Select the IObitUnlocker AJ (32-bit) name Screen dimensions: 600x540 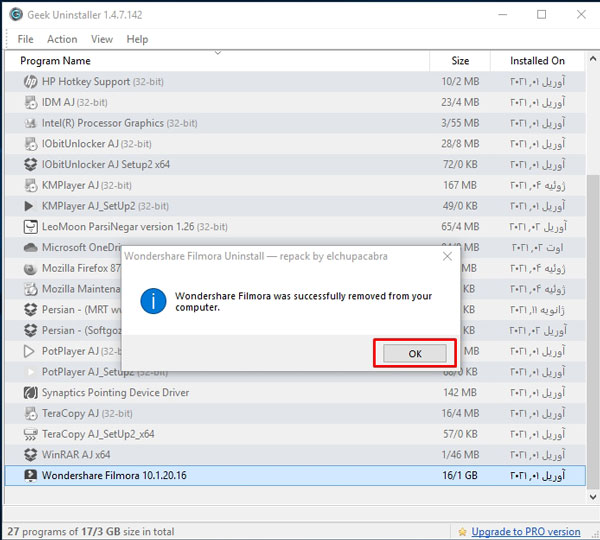[96, 144]
